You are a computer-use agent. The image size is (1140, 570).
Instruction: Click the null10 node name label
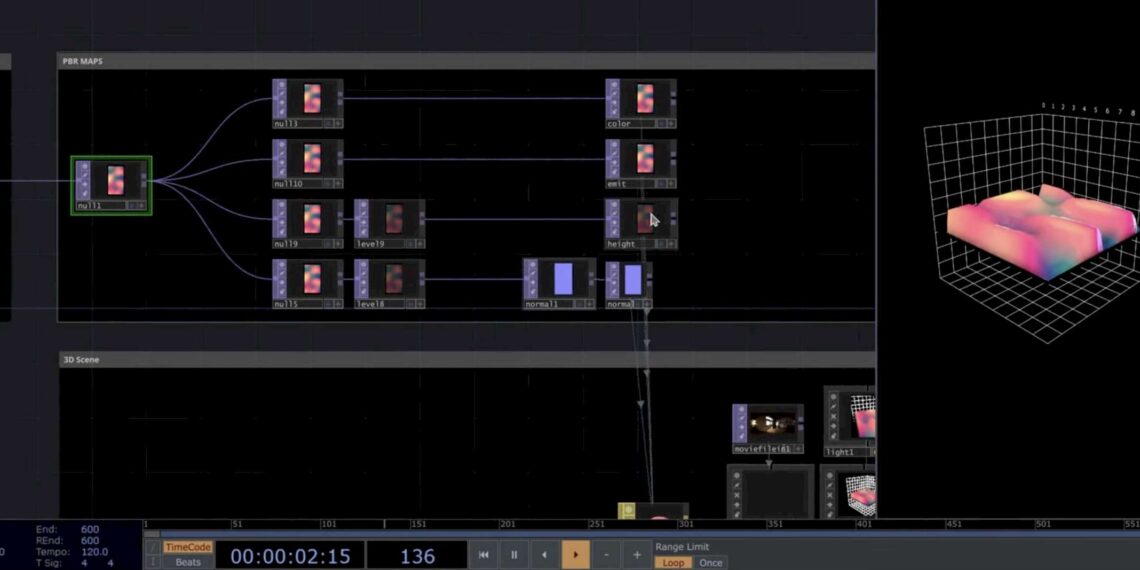288,185
